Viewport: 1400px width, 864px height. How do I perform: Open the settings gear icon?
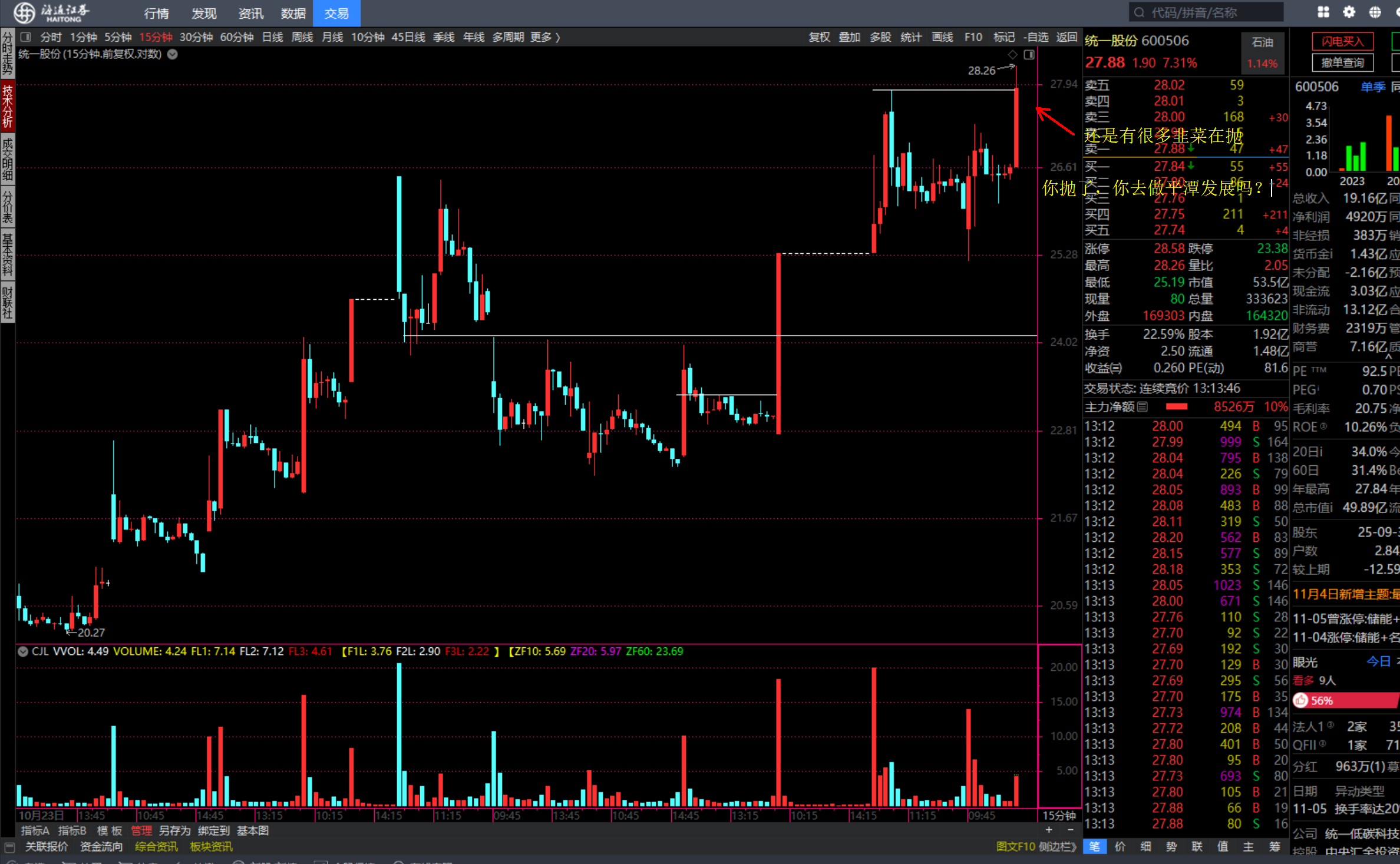click(1349, 12)
